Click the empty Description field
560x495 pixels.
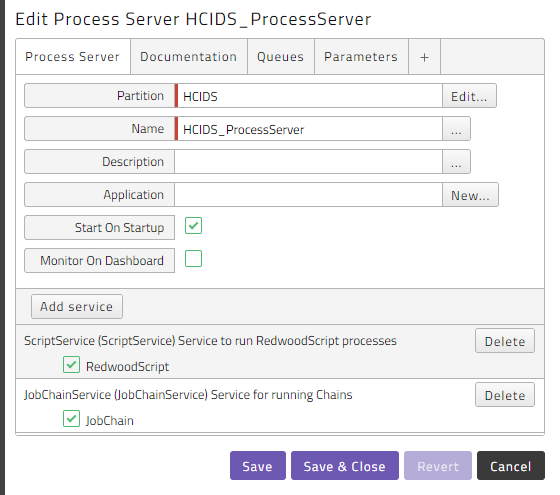tap(308, 162)
